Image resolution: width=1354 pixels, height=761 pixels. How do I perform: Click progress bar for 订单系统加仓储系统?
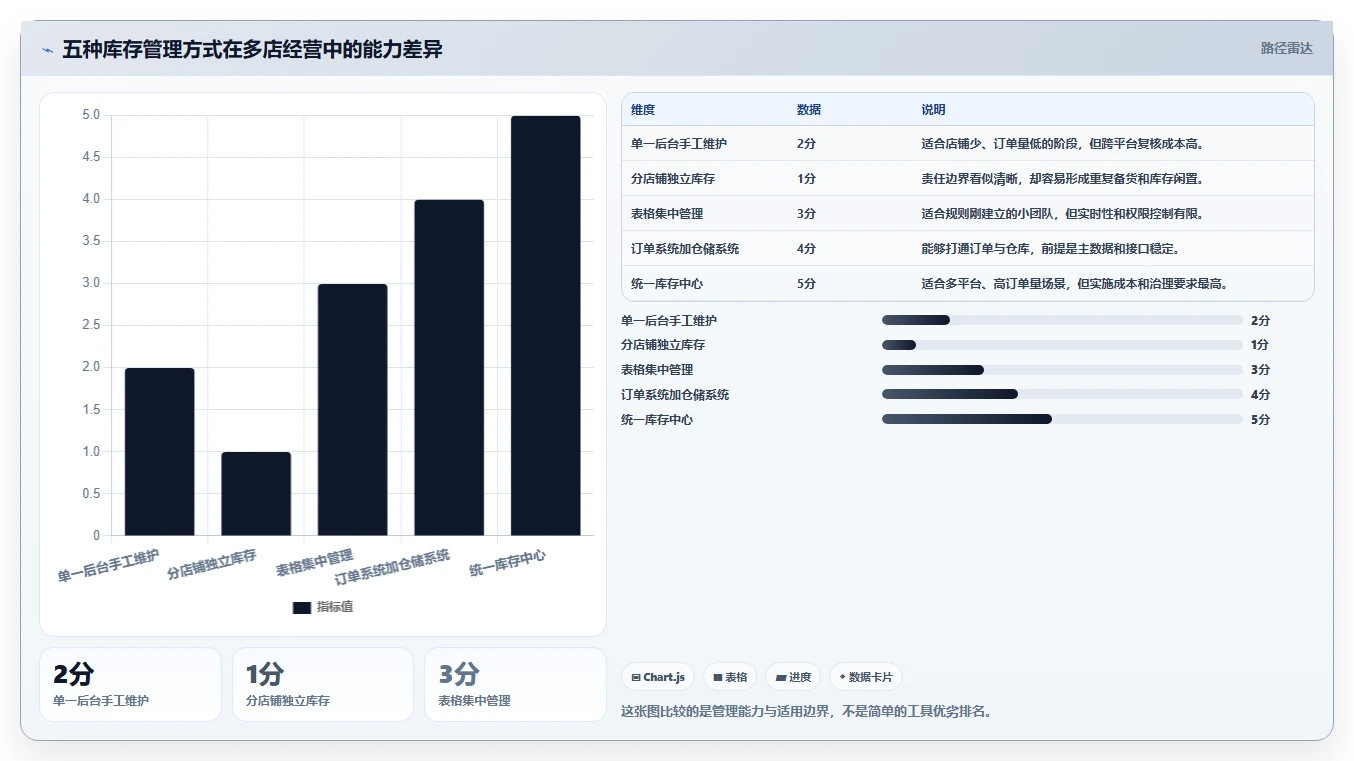[x=1062, y=395]
